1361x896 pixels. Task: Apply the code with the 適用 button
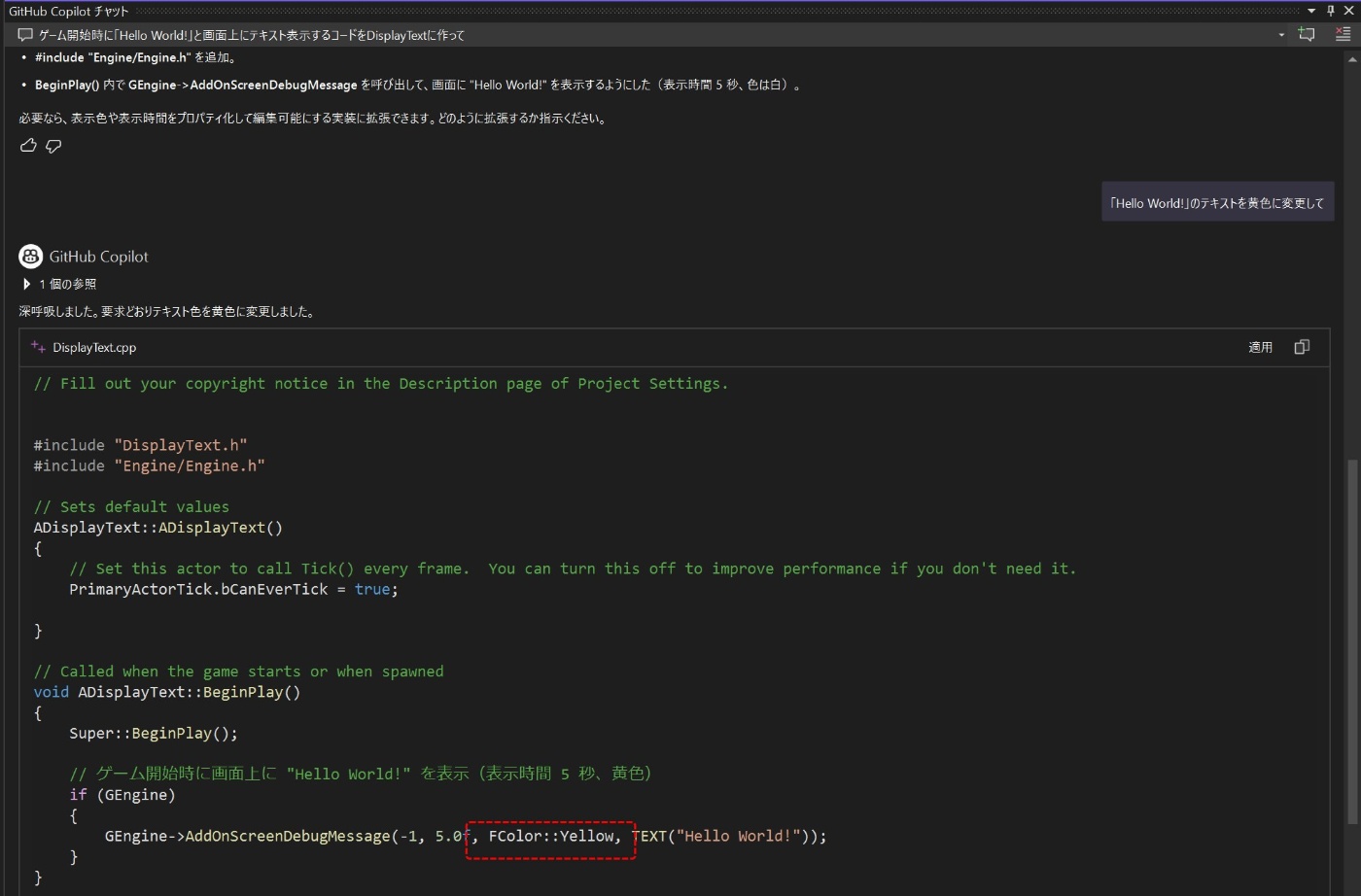1259,347
